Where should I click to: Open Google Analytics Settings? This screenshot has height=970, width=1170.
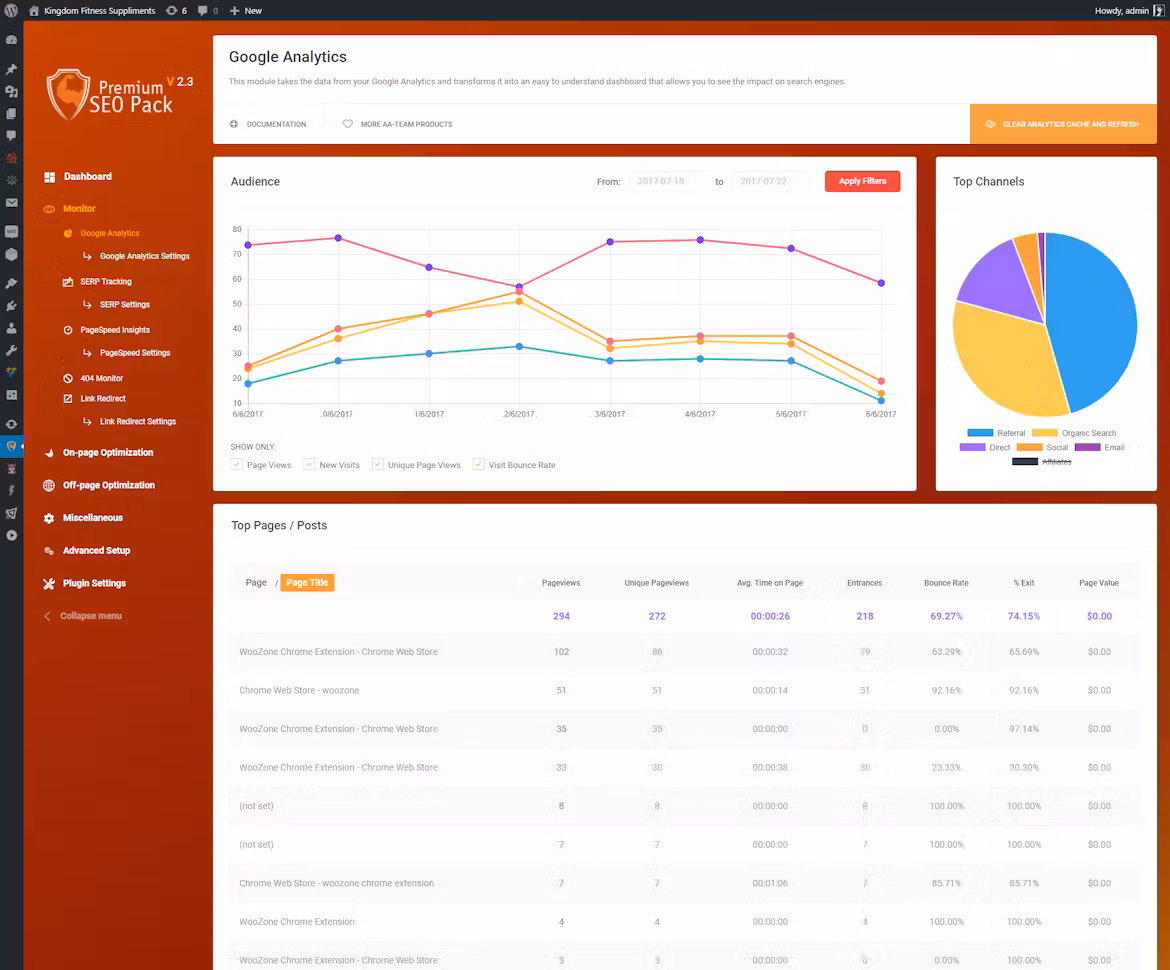tap(145, 257)
